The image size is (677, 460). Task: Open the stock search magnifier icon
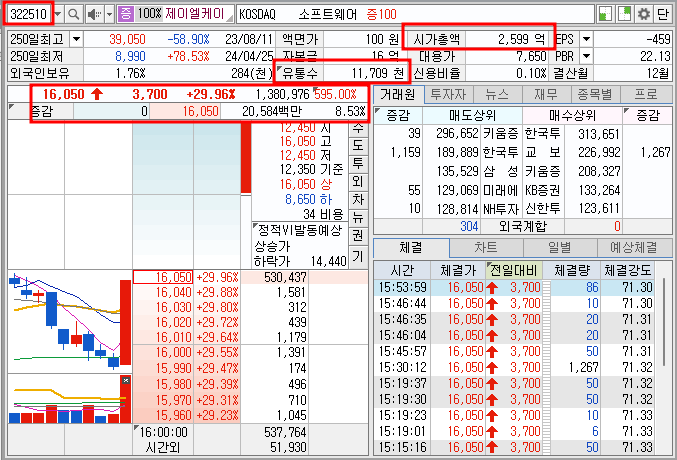(x=74, y=14)
